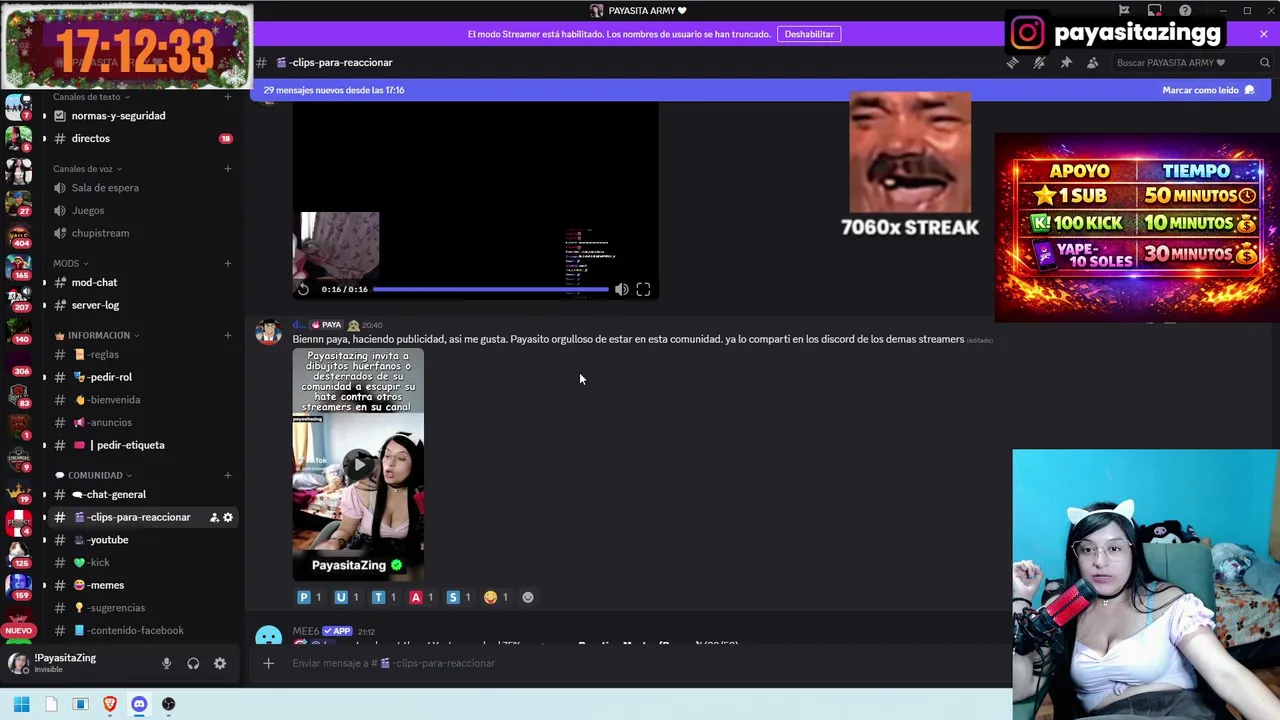1280x720 pixels.
Task: Toggle microphone mute in user panel
Action: [x=166, y=663]
